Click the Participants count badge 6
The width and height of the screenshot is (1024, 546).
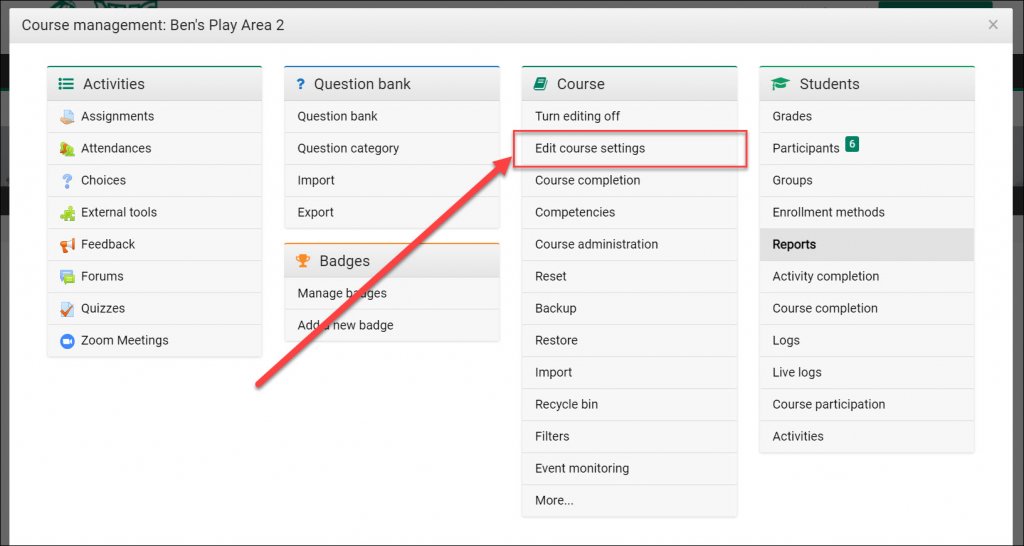tap(852, 144)
